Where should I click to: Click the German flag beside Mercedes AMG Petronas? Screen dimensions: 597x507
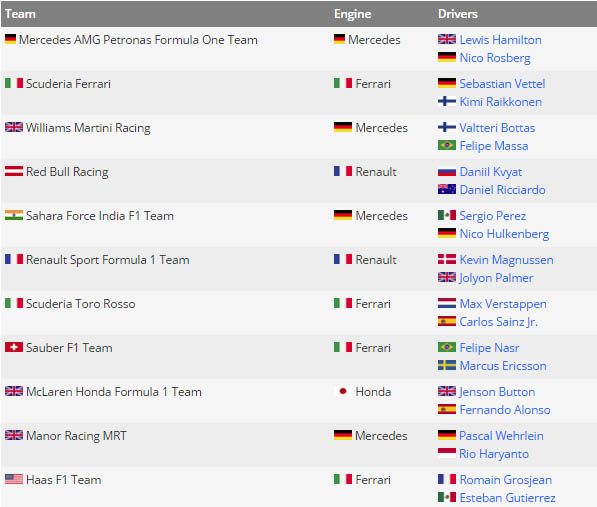(10, 39)
